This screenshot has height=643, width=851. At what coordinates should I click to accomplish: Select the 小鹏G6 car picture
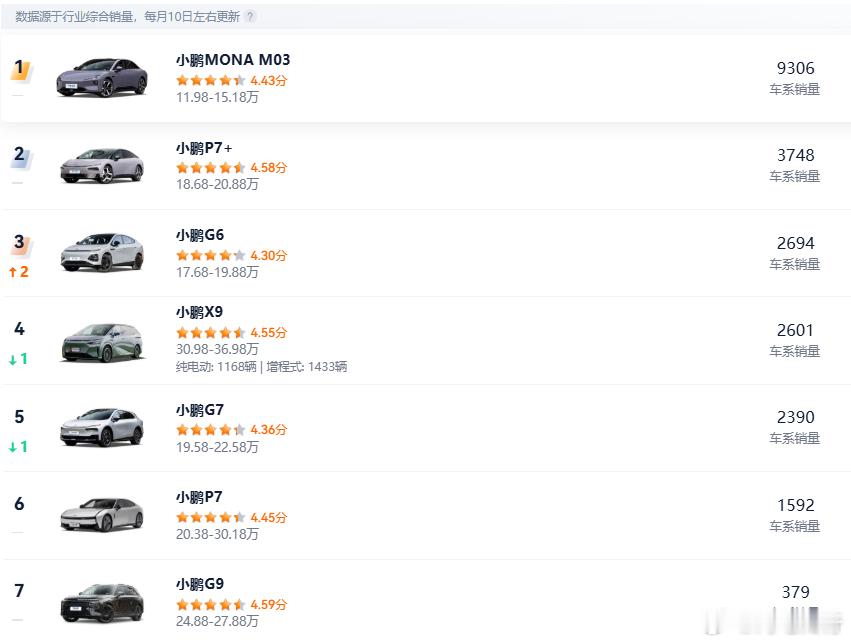tap(101, 252)
